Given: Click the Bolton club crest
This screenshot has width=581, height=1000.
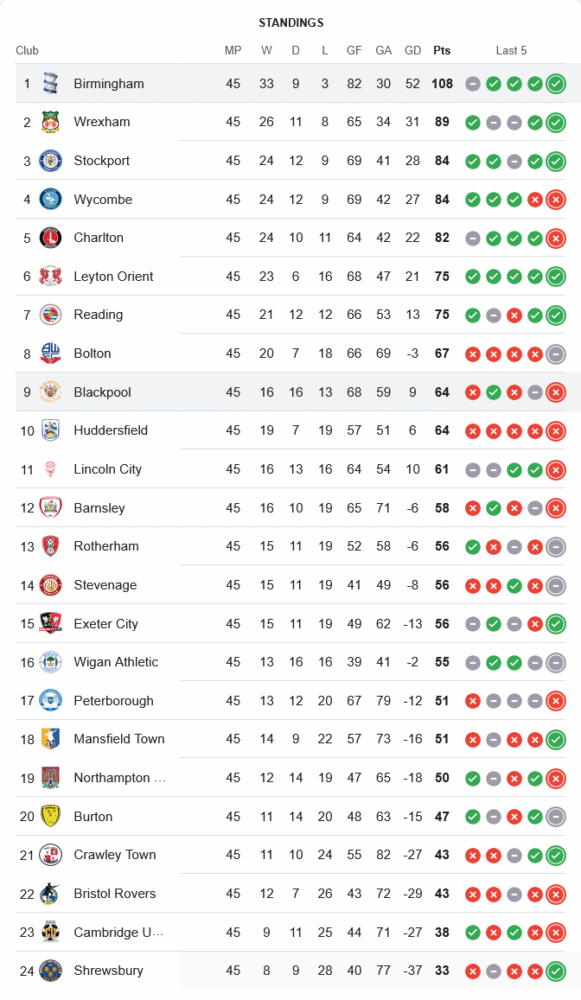Looking at the screenshot, I should coord(50,353).
